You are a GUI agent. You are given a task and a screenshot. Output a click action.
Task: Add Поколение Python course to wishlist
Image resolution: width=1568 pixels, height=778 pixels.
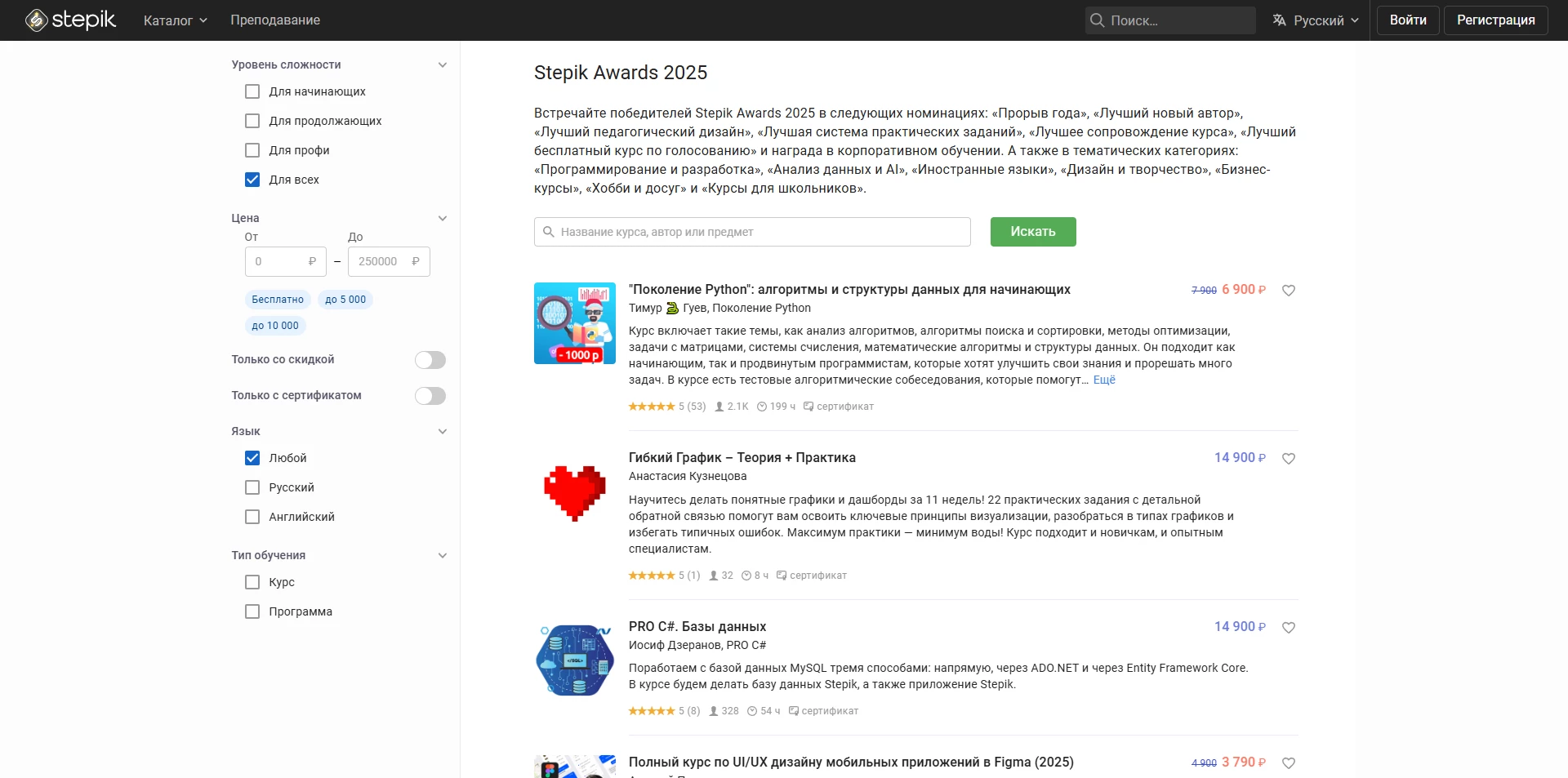(x=1289, y=291)
